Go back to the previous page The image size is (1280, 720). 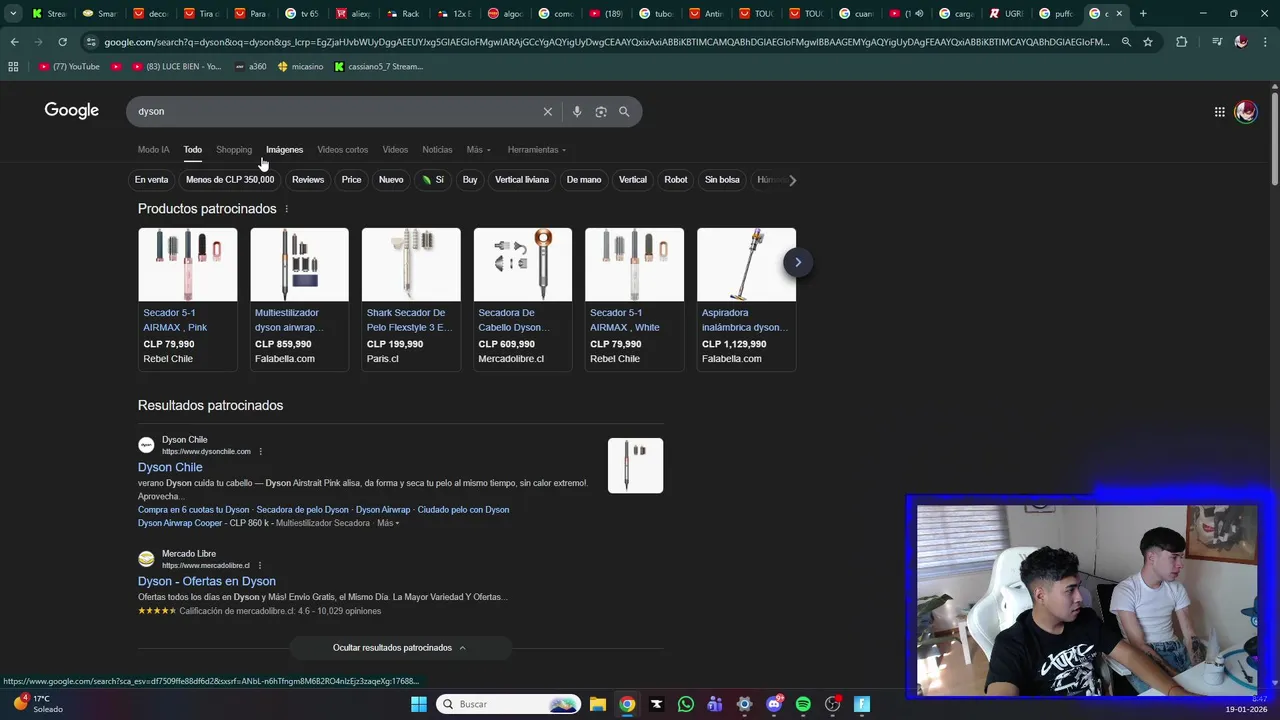(x=14, y=42)
